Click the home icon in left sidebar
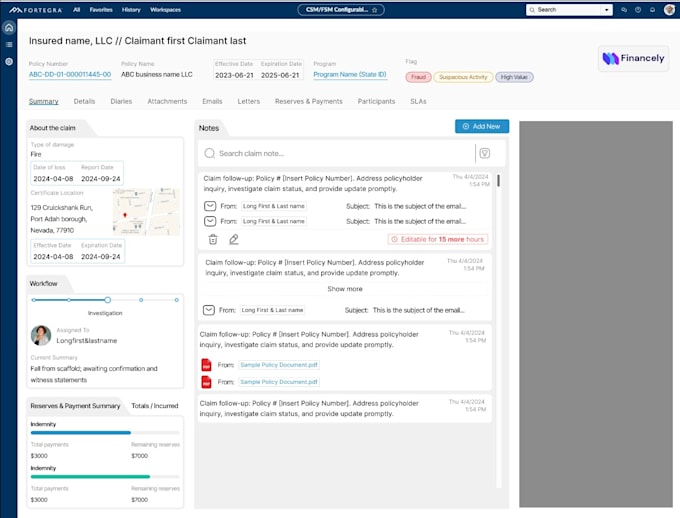This screenshot has height=518, width=680. [x=9, y=28]
